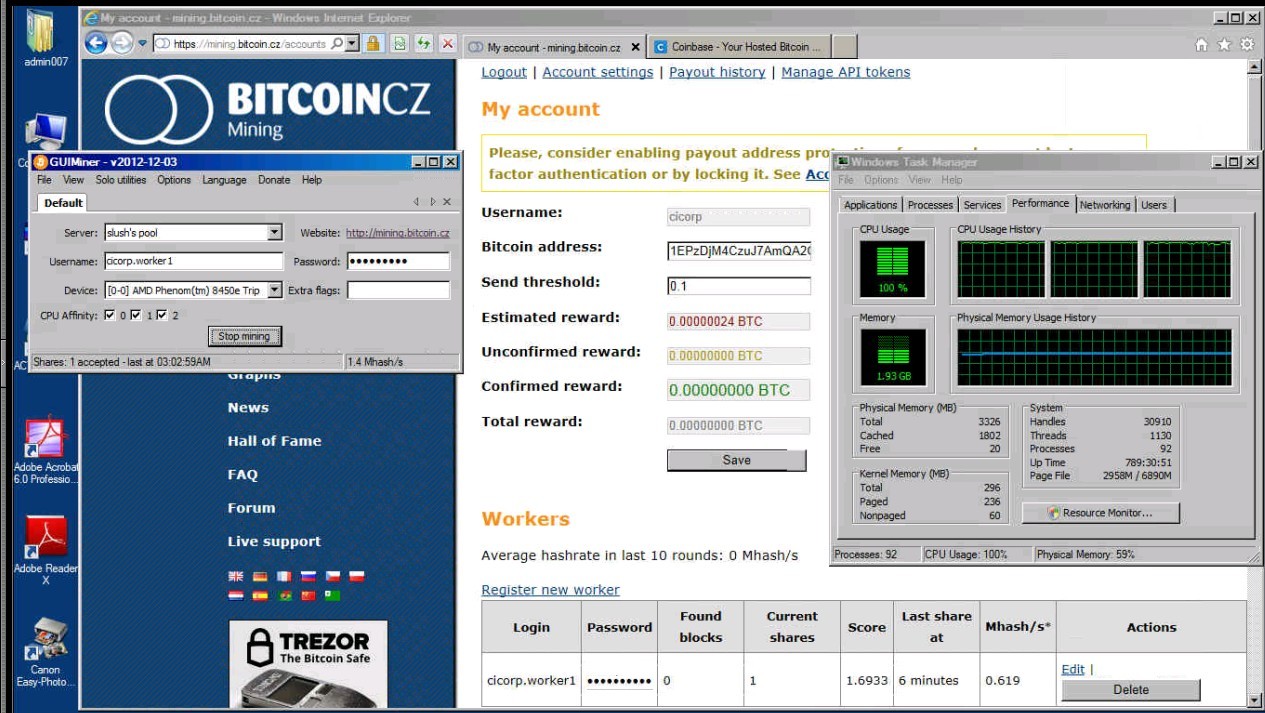
Task: Open Favorites via the star icon
Action: (1224, 45)
